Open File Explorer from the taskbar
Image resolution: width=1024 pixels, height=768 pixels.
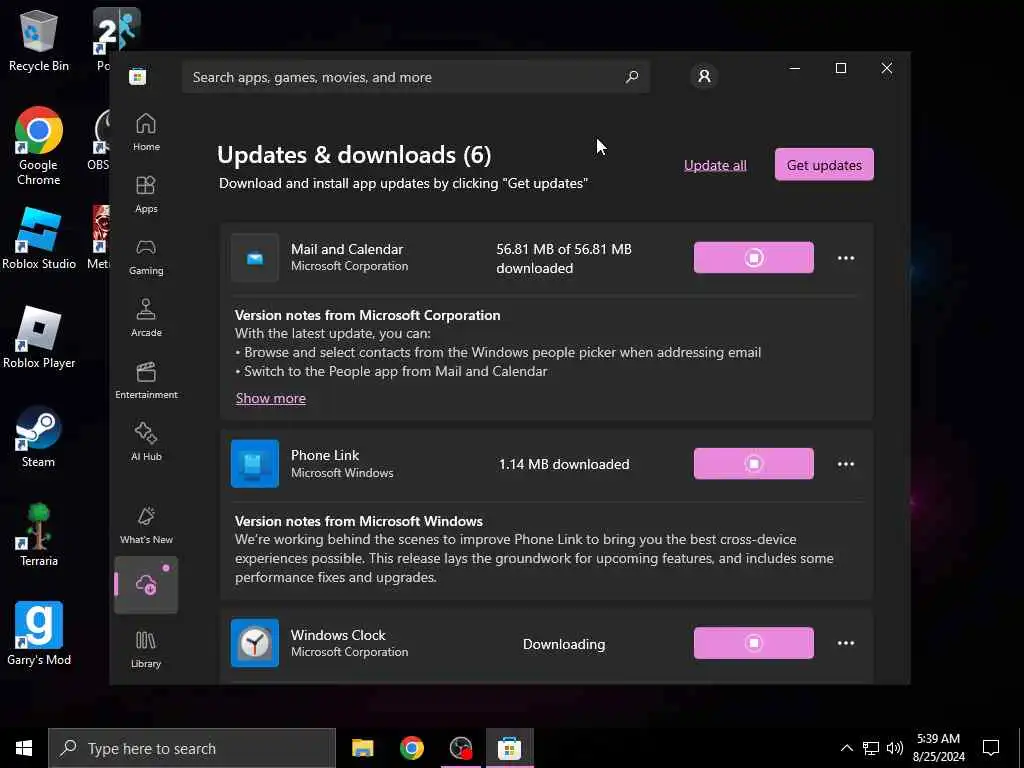(362, 748)
